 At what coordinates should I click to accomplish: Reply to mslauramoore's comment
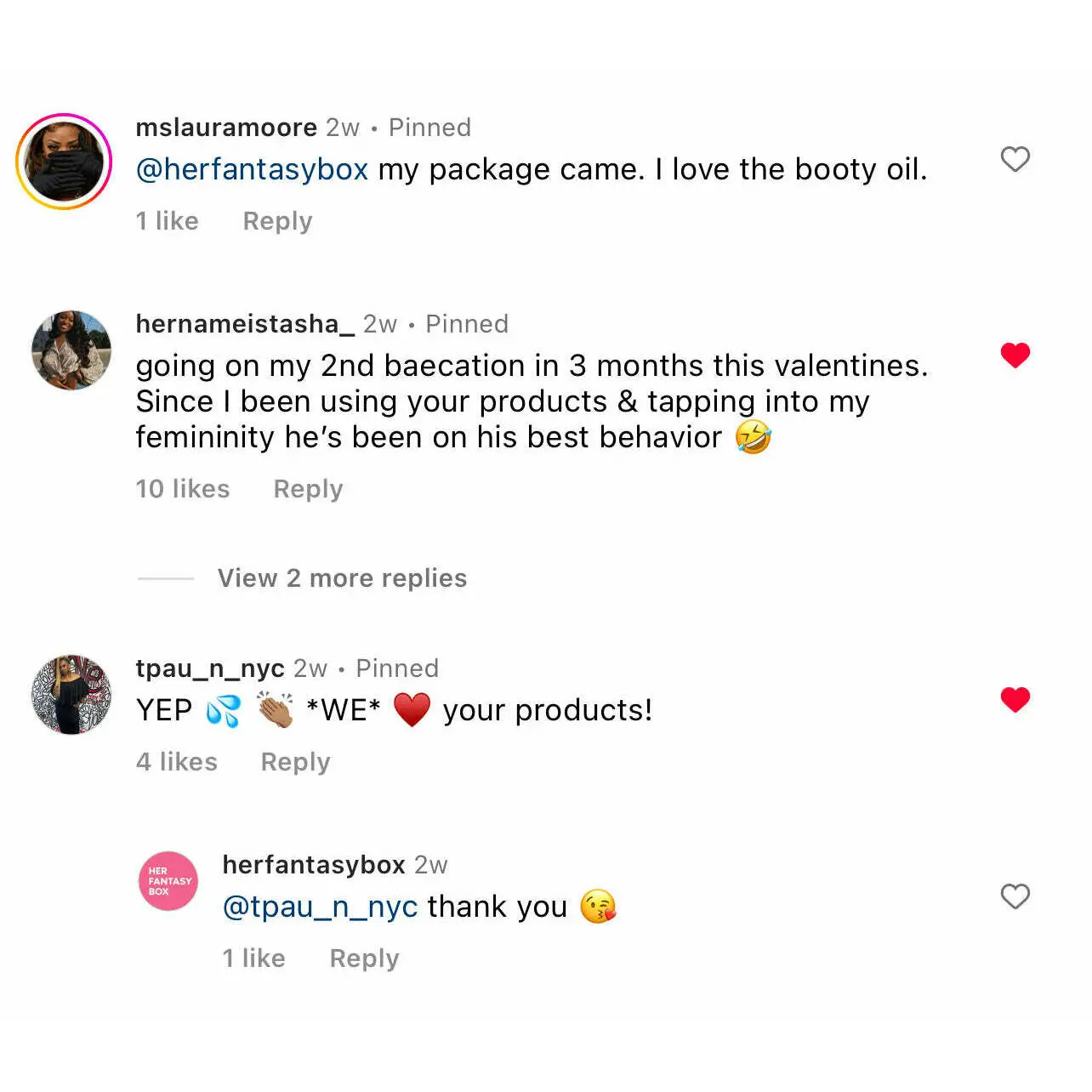click(277, 221)
